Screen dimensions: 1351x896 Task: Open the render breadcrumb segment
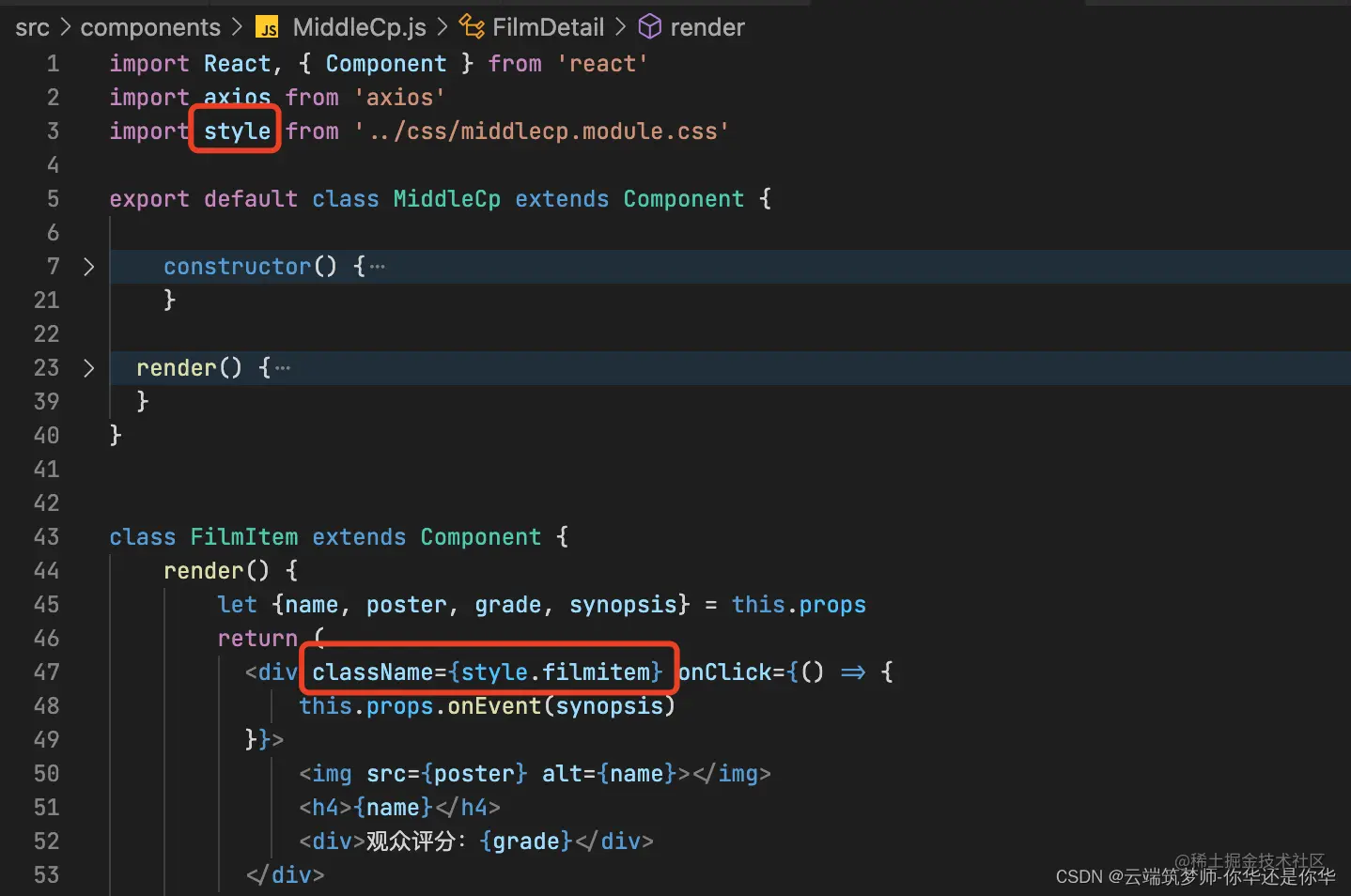tap(707, 27)
